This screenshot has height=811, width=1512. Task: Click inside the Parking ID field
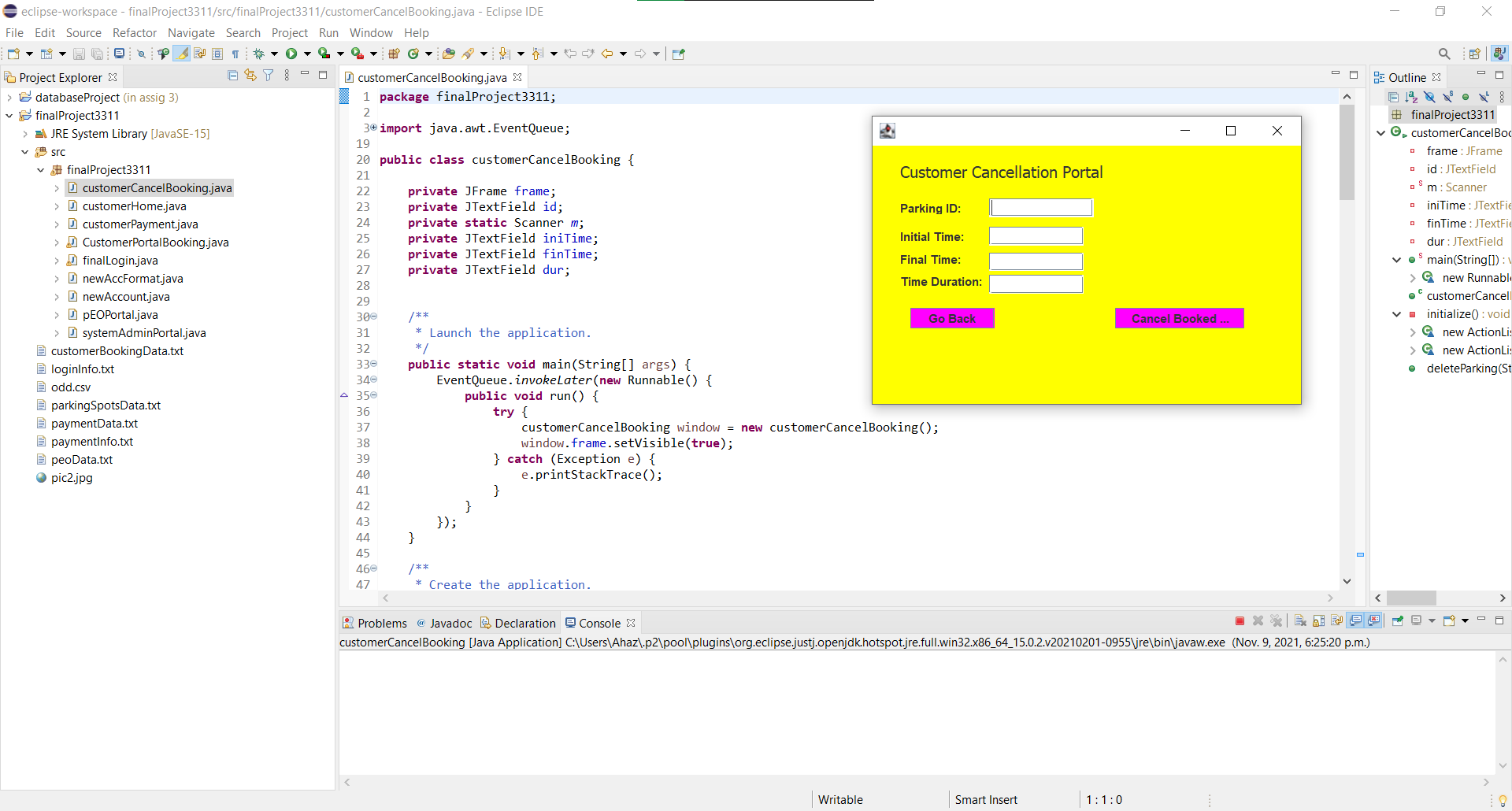tap(1041, 207)
